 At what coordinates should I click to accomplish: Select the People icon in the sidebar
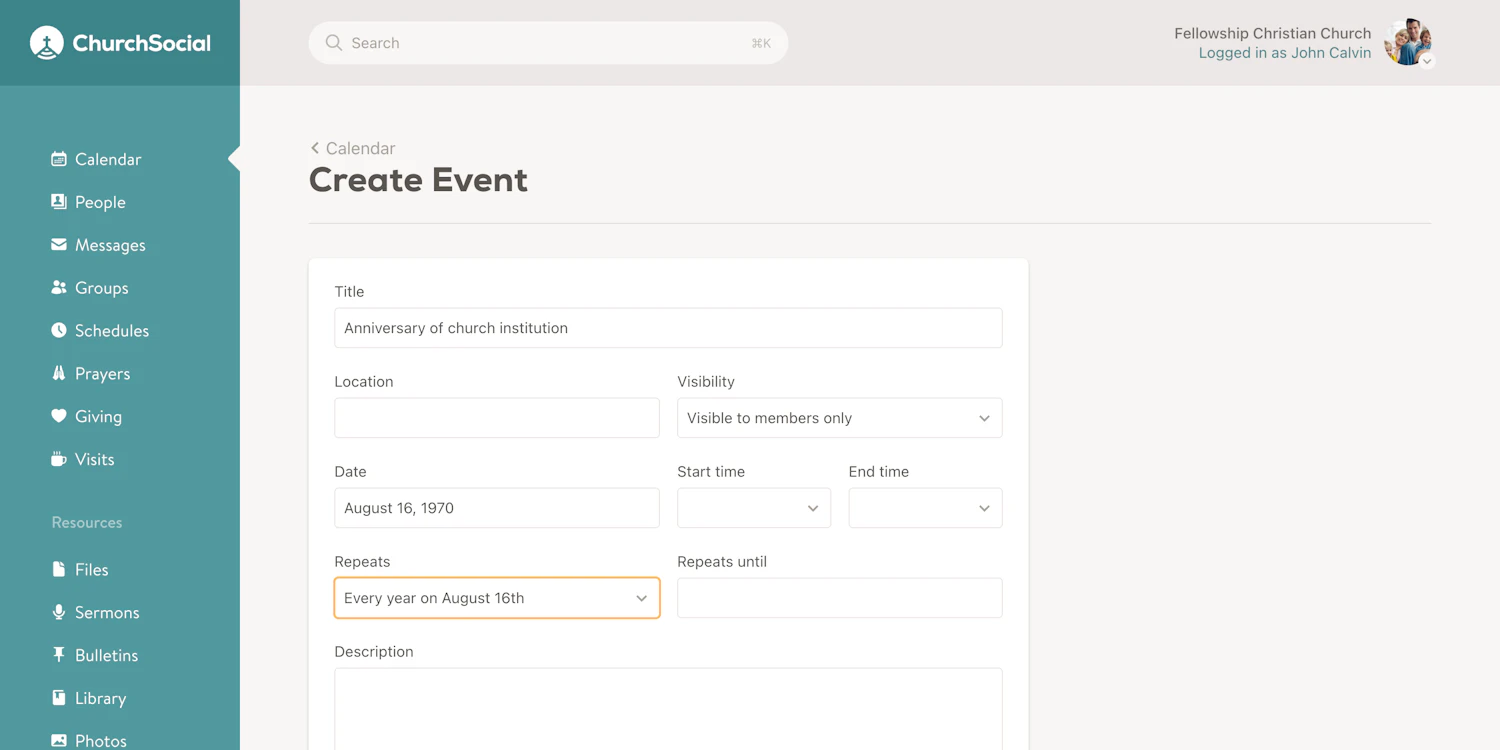tap(59, 202)
